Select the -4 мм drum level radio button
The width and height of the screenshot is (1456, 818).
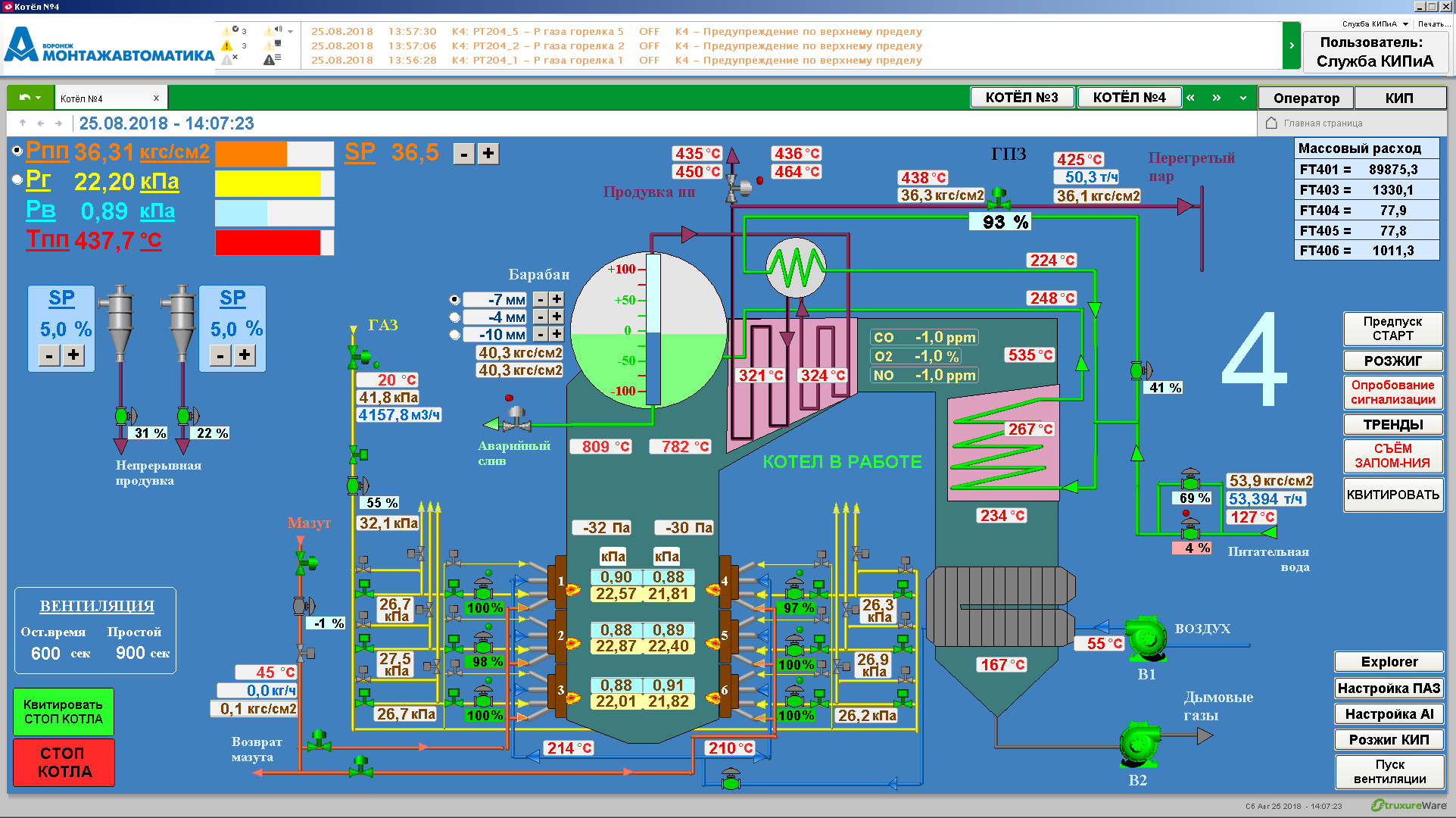tap(454, 317)
